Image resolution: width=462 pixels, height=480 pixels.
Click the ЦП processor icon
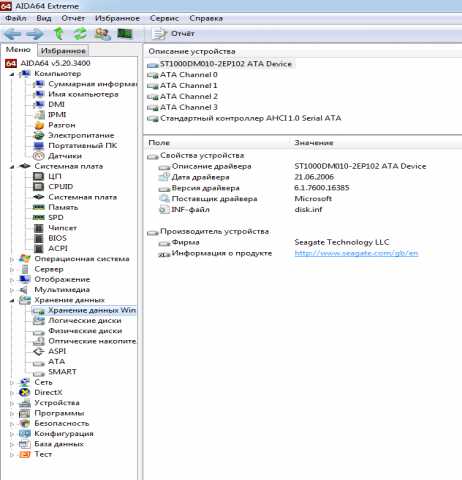pyautogui.click(x=39, y=176)
